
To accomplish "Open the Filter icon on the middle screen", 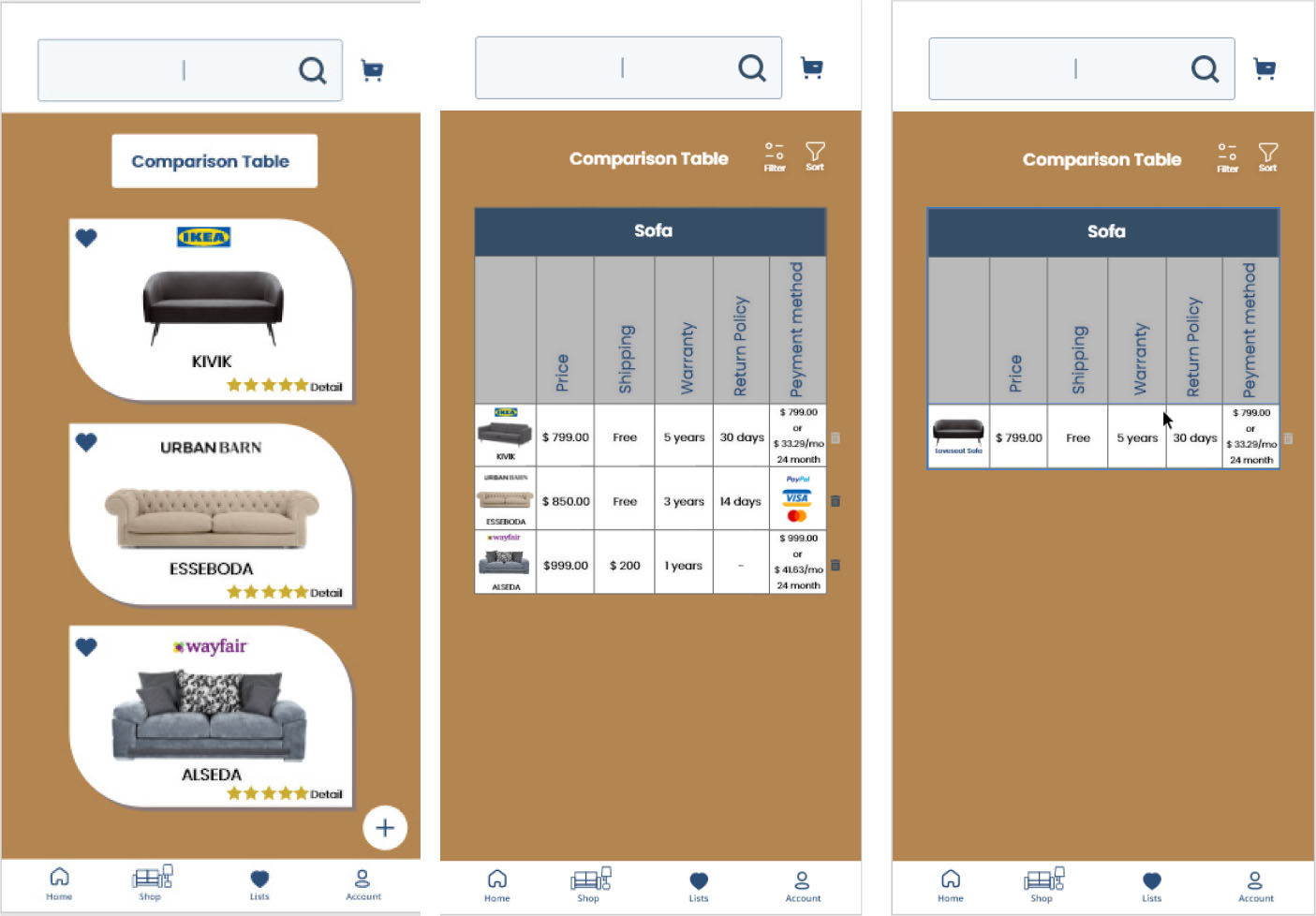I will tap(774, 155).
